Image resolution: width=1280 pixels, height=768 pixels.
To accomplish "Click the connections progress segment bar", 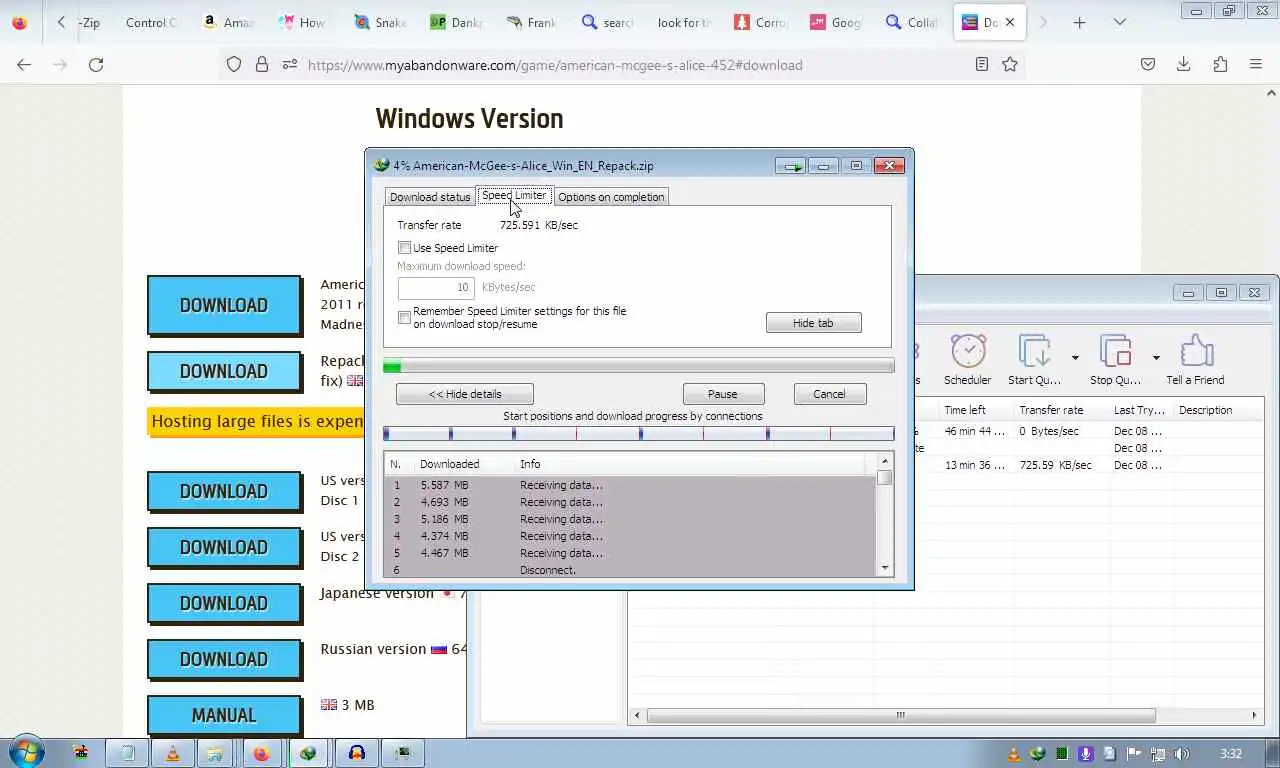I will [639, 433].
